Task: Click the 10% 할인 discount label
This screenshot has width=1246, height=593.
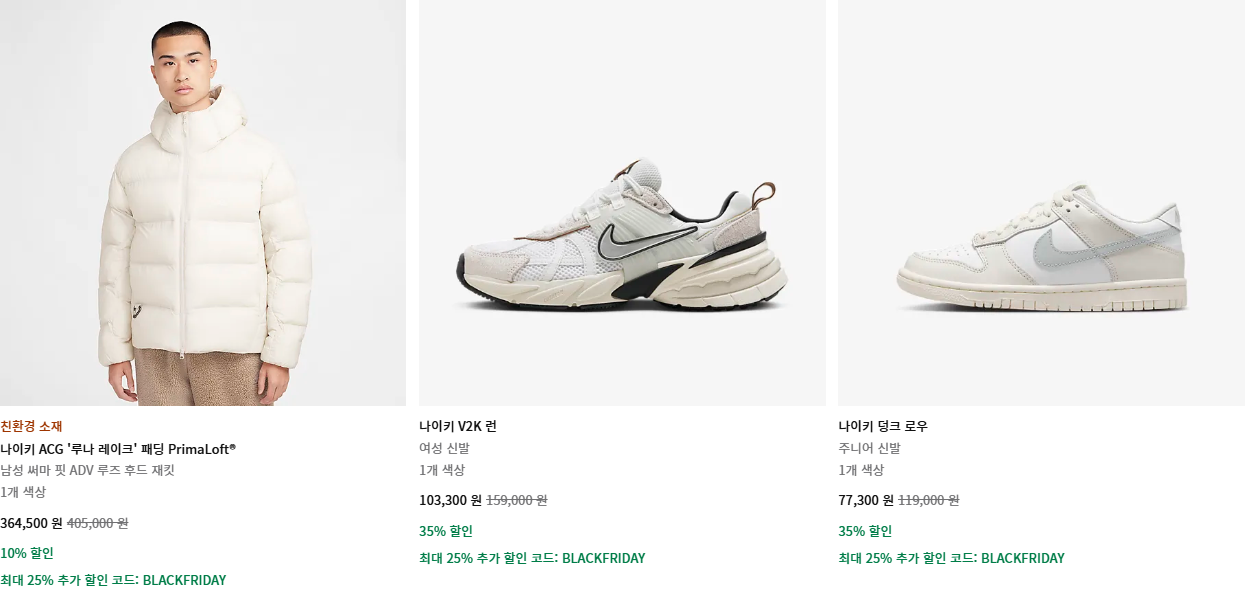Action: click(27, 553)
